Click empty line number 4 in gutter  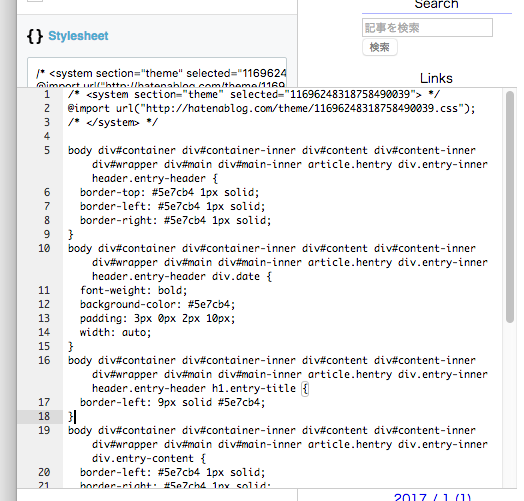[47, 136]
